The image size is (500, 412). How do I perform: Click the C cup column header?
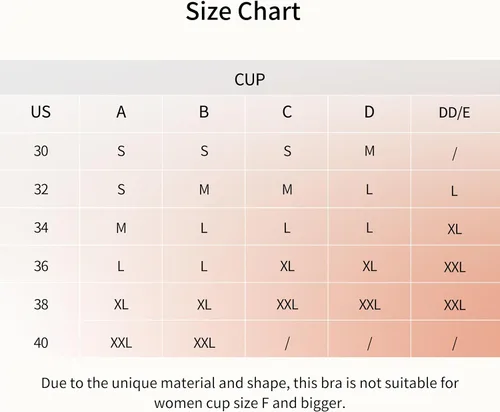coord(287,112)
